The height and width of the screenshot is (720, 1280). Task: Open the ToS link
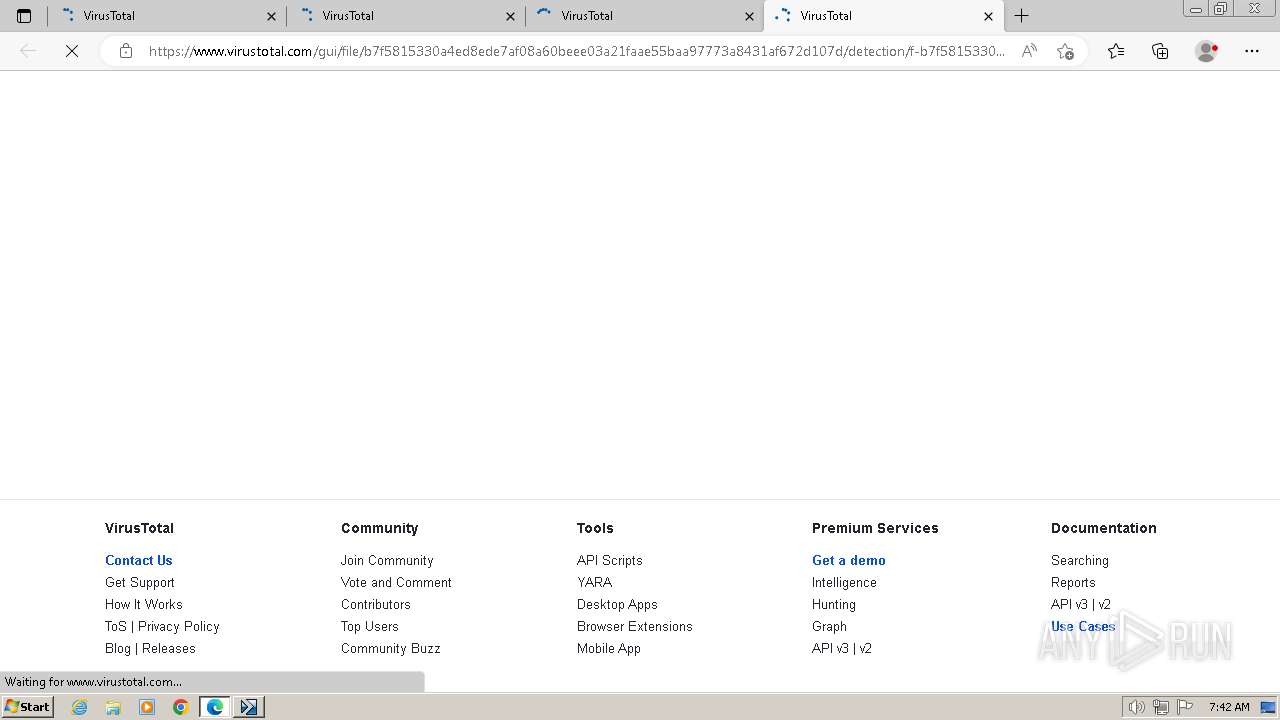(x=116, y=626)
